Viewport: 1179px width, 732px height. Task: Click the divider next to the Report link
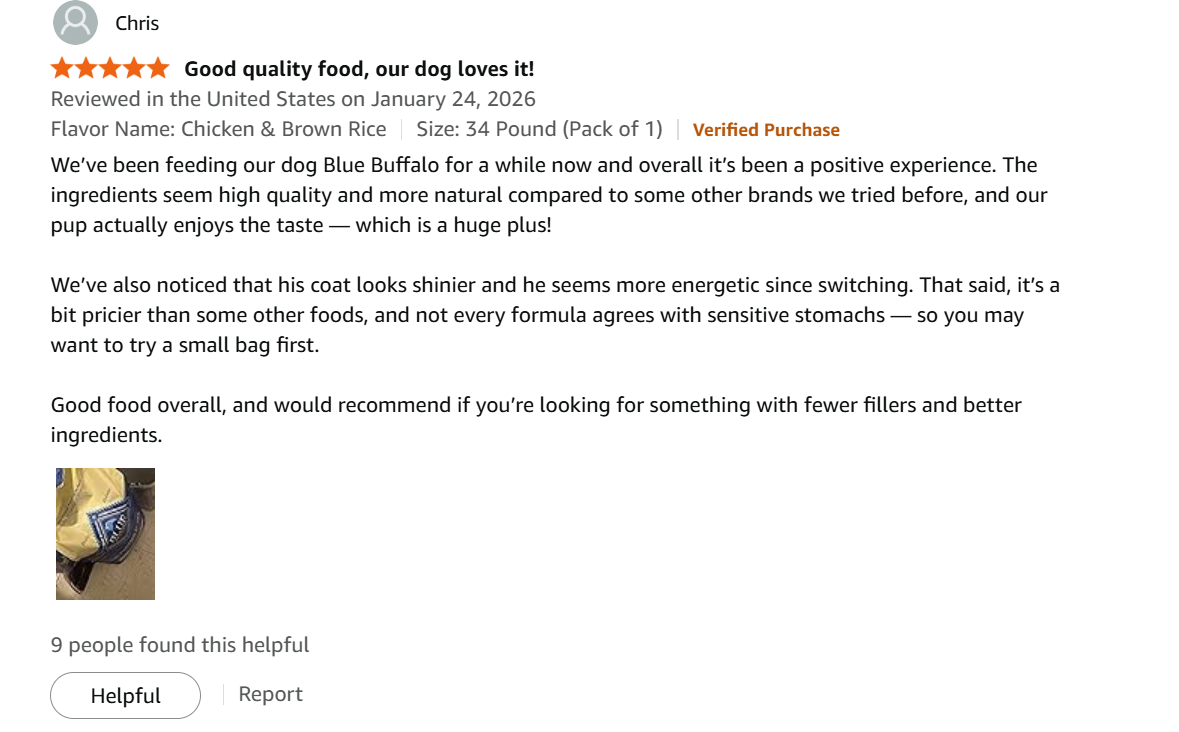tap(222, 693)
